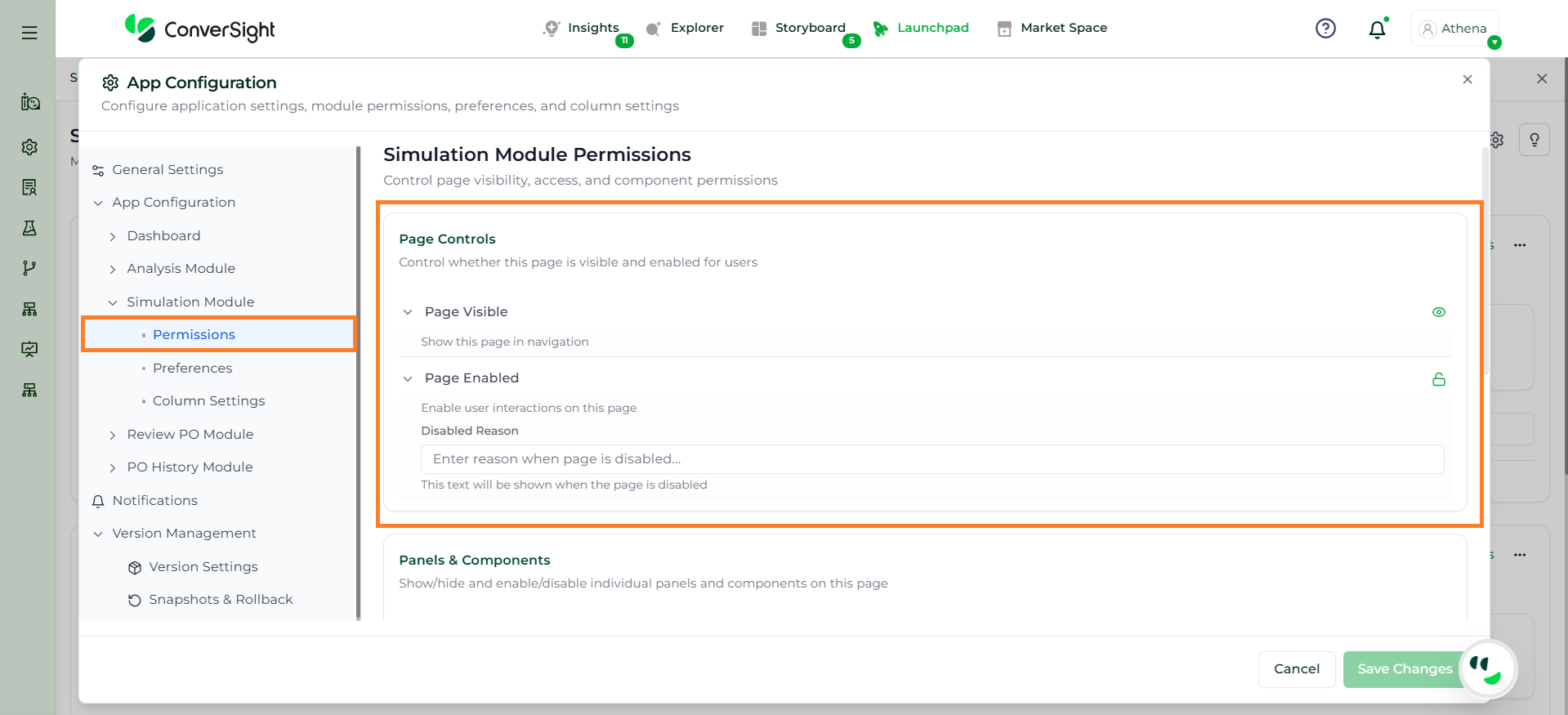Screen dimensions: 1568x715
Task: Toggle the Page Visible eye icon
Action: (1438, 312)
